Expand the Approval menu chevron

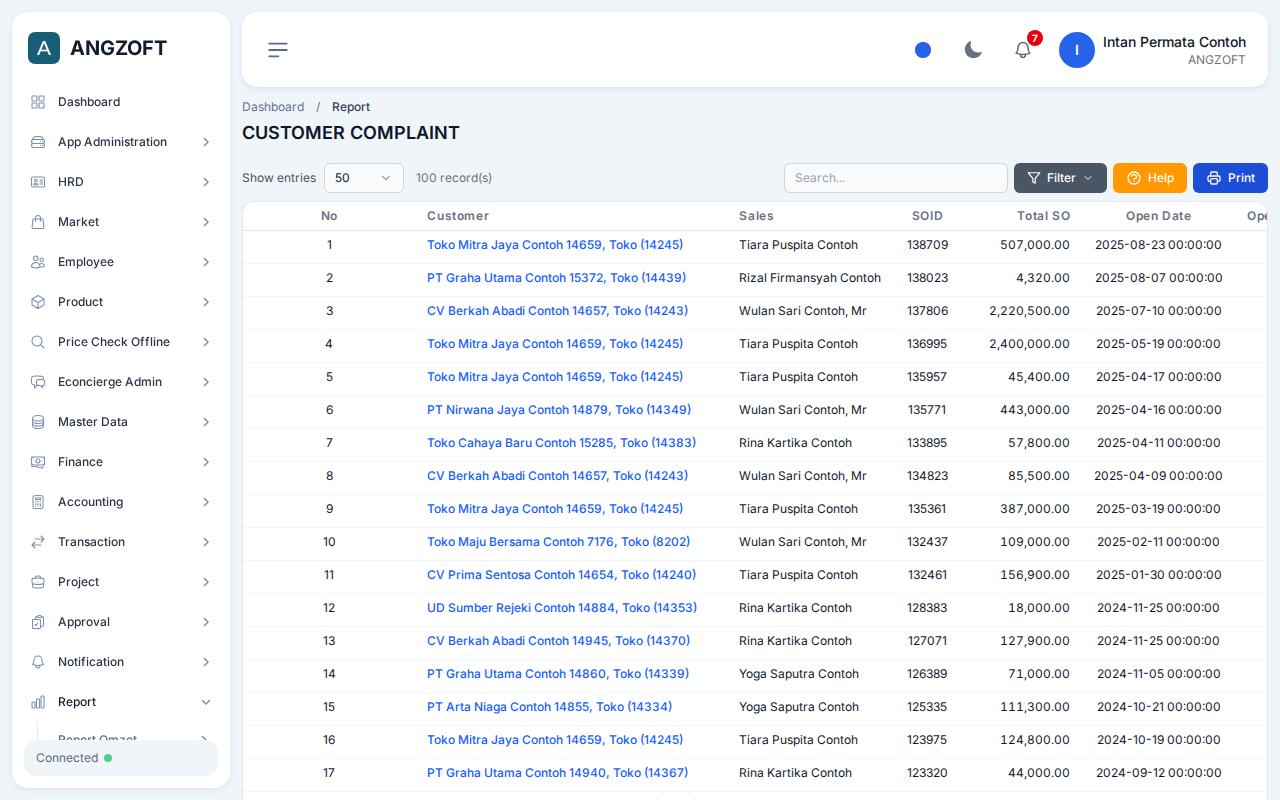tap(206, 622)
